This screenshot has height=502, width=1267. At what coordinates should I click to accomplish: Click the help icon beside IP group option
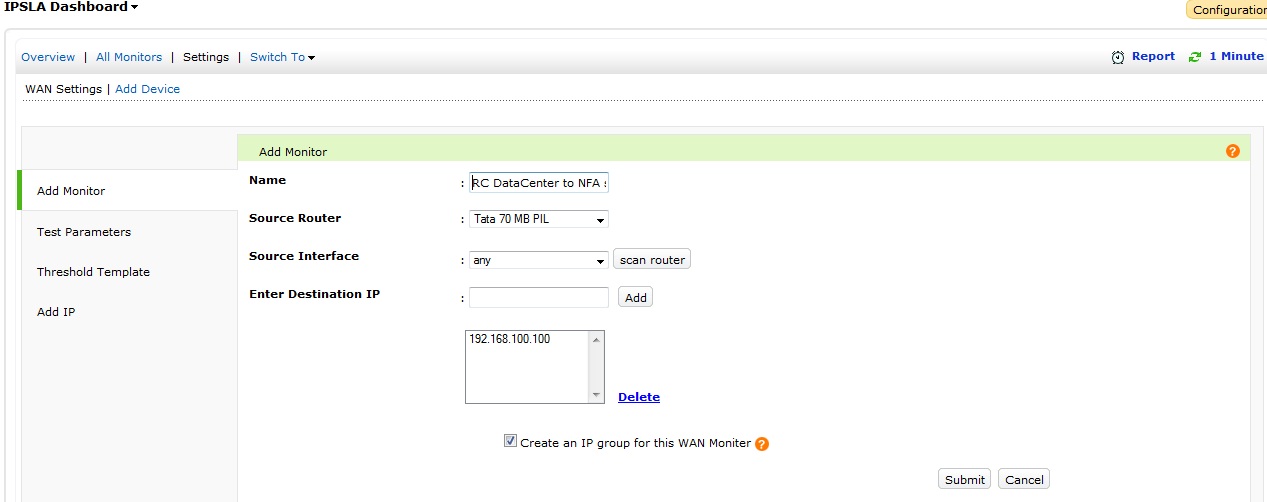tap(762, 444)
